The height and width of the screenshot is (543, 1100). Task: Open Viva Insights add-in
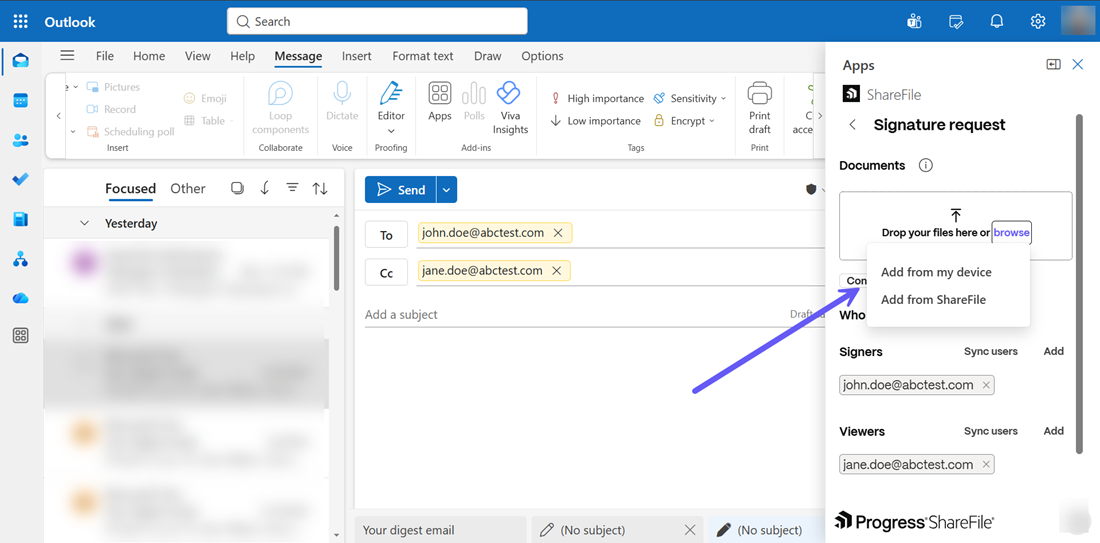tap(510, 108)
